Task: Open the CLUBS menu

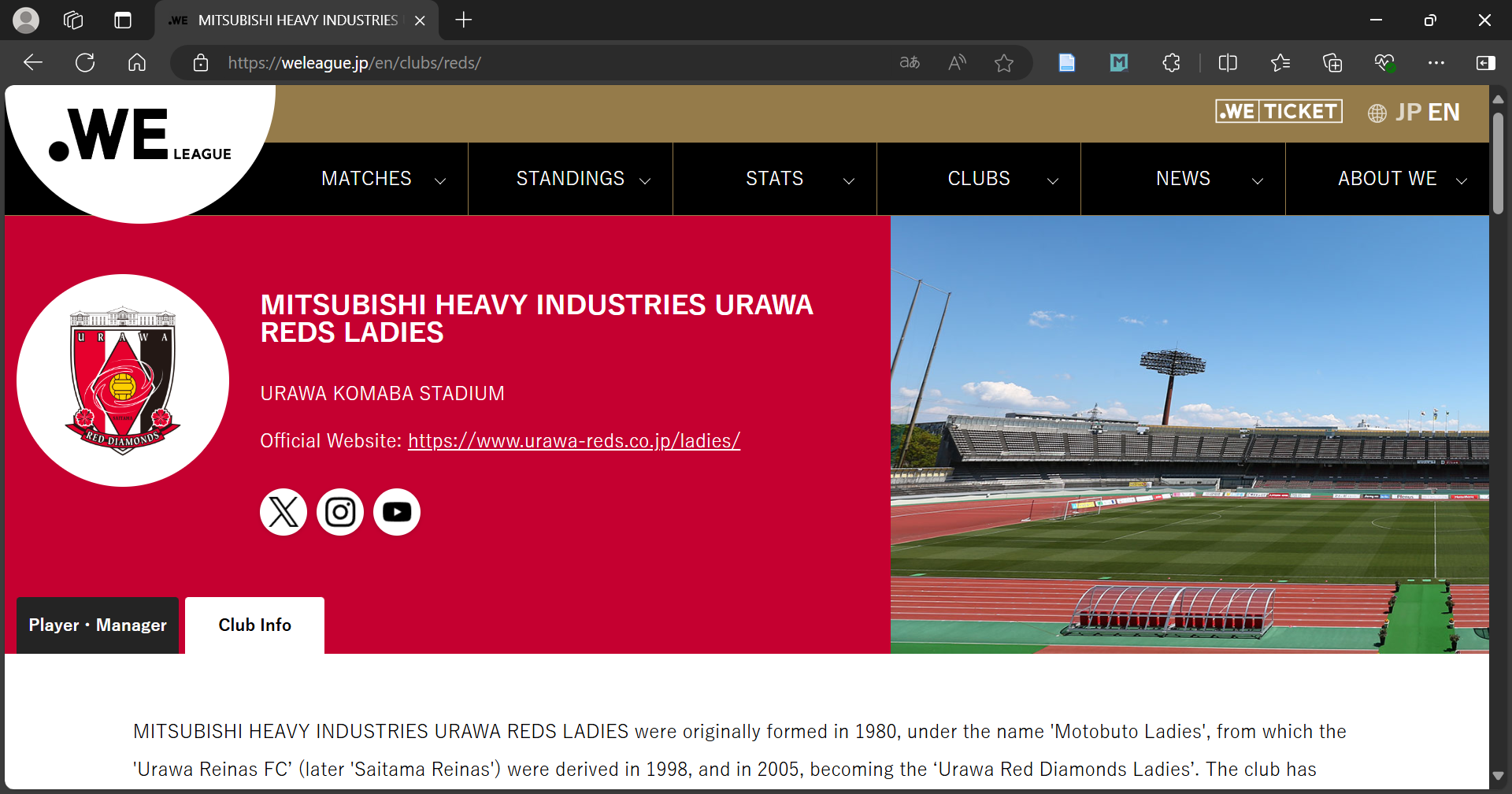Action: 979,179
